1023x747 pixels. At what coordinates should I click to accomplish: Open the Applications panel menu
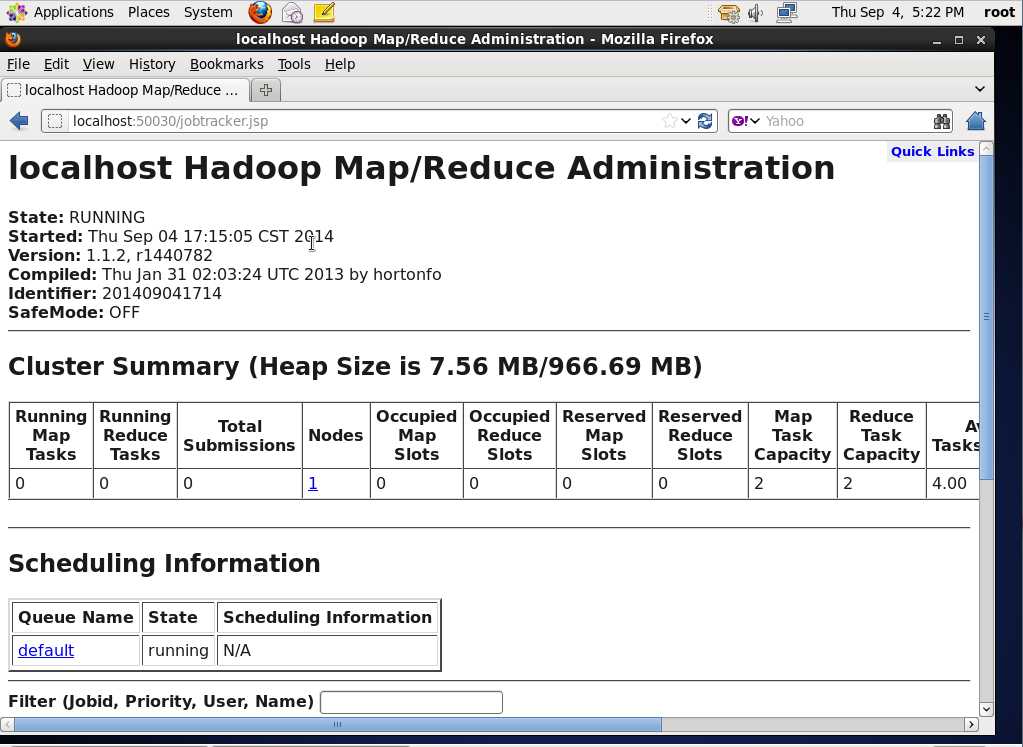(x=74, y=12)
